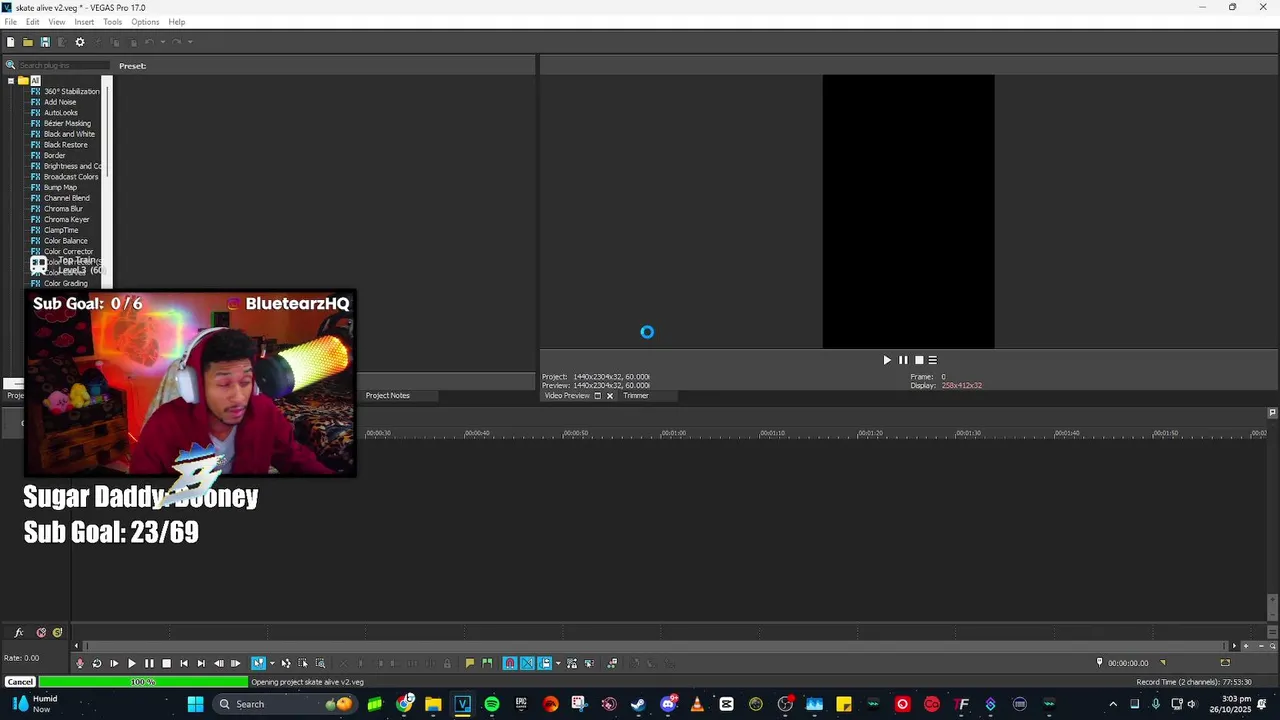Click the Save project disk icon
The image size is (1280, 720).
[45, 42]
